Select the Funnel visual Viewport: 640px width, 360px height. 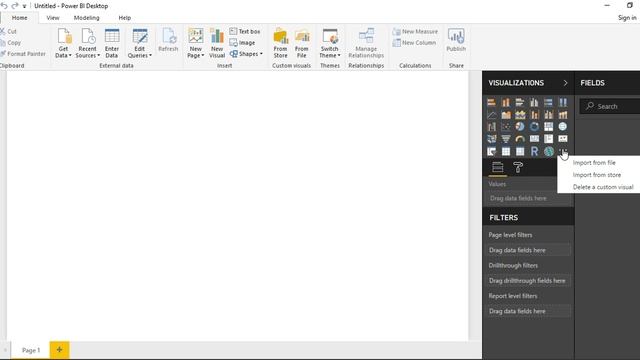point(506,139)
